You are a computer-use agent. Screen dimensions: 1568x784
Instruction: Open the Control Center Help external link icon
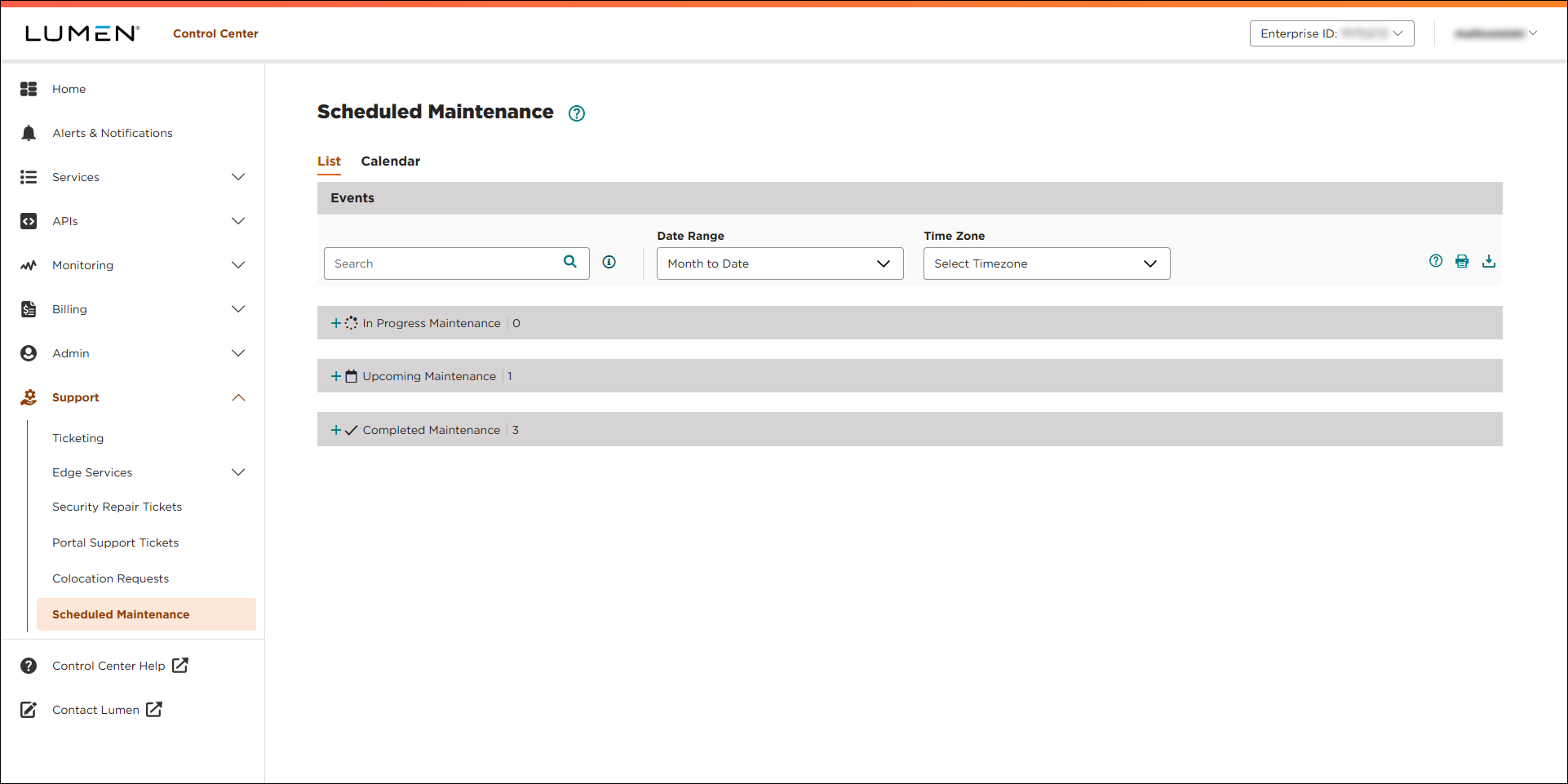pyautogui.click(x=181, y=665)
